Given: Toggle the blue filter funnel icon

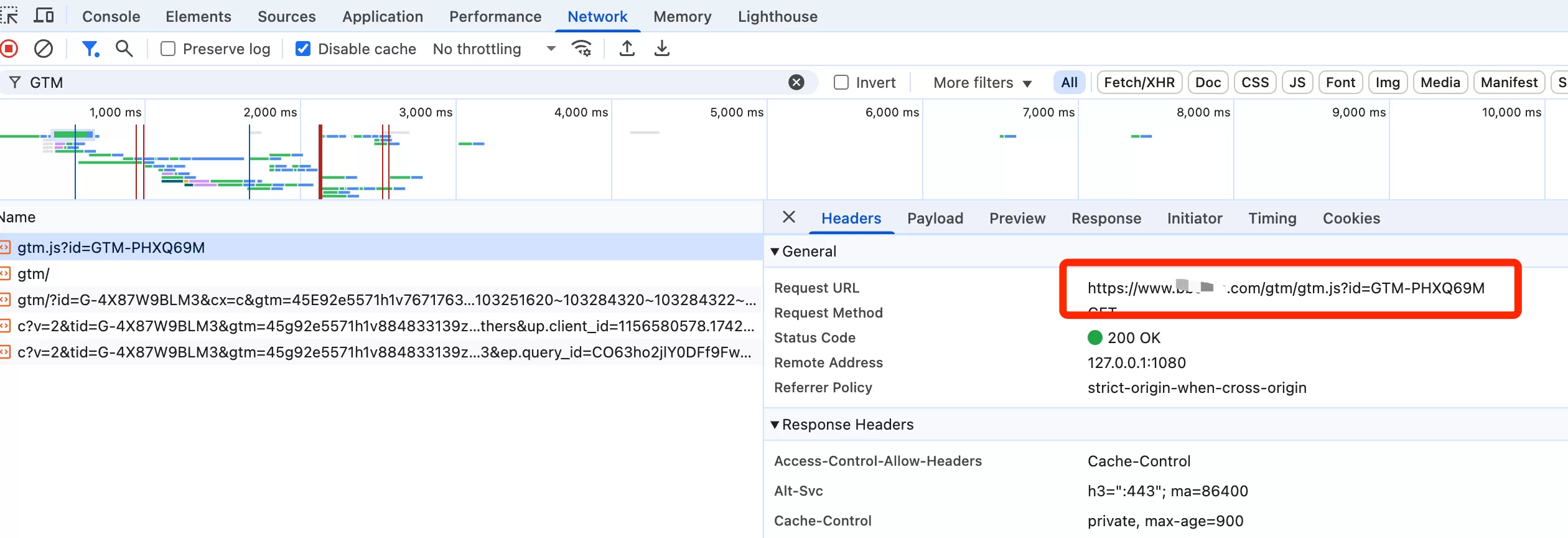Looking at the screenshot, I should click(x=90, y=49).
